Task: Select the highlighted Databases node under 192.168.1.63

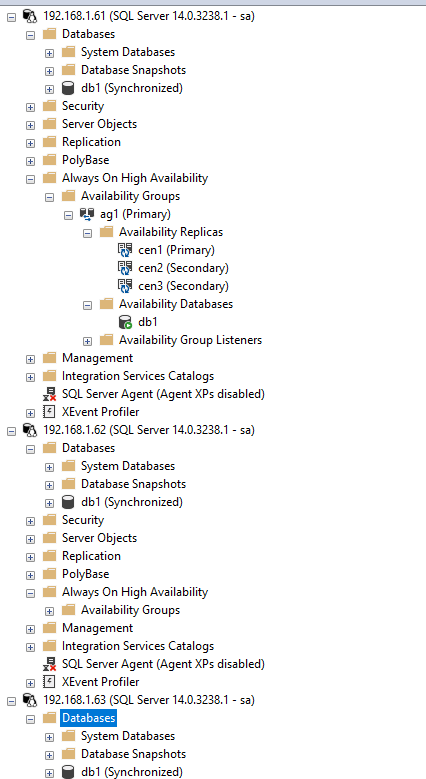Action: tap(88, 718)
